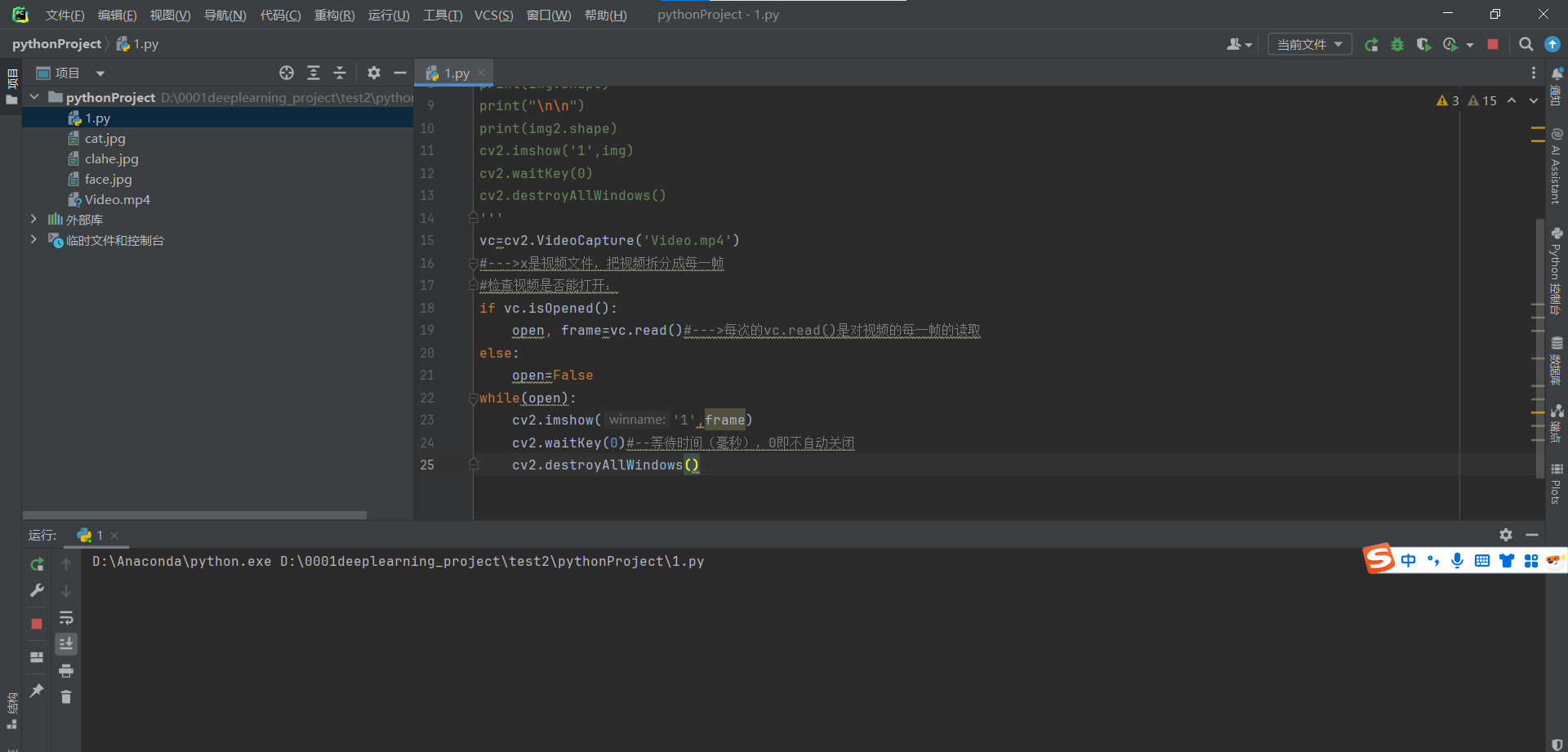Locate opened file in project tree

pyautogui.click(x=287, y=73)
